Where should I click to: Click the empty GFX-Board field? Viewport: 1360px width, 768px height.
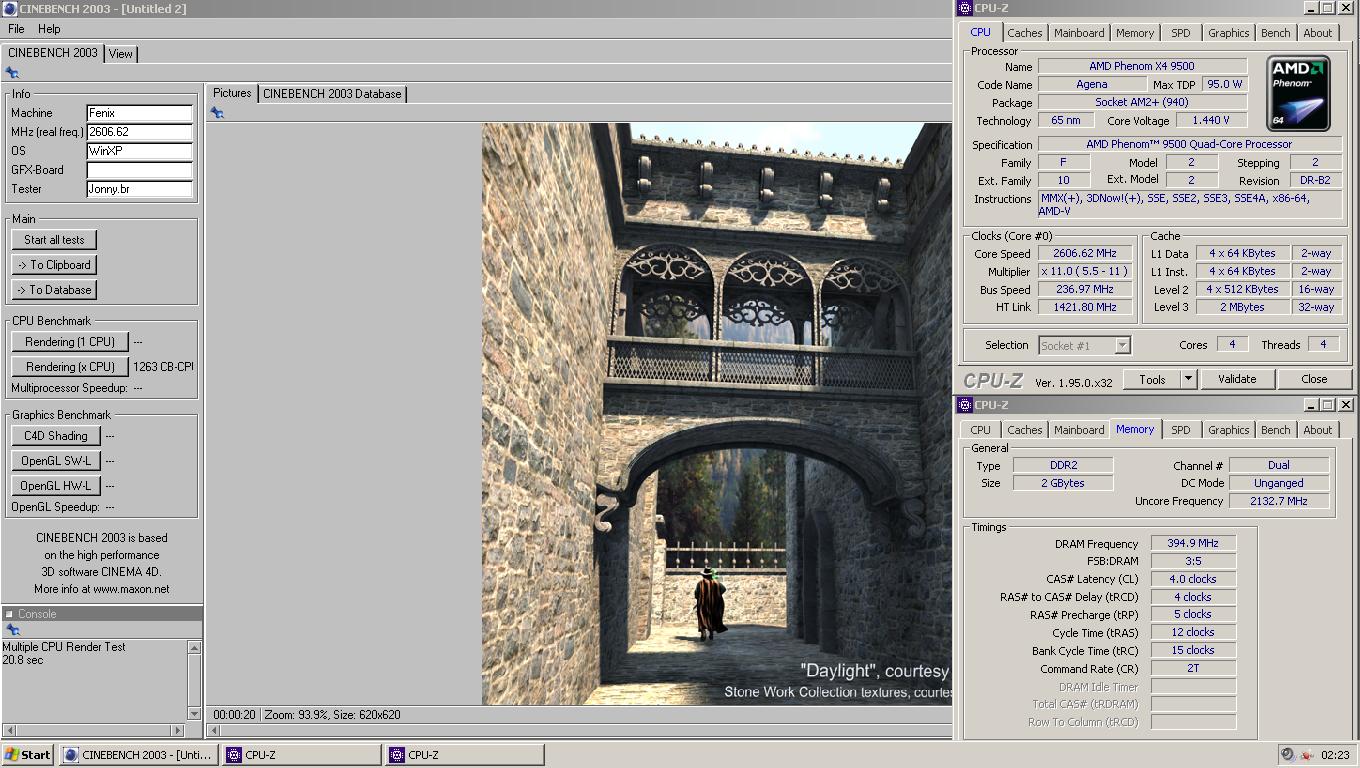(139, 170)
